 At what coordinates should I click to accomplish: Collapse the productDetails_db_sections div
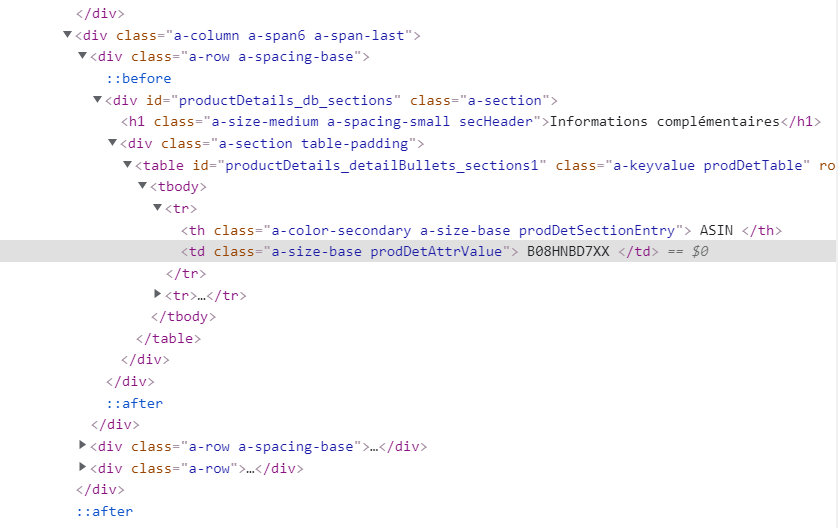[x=97, y=99]
